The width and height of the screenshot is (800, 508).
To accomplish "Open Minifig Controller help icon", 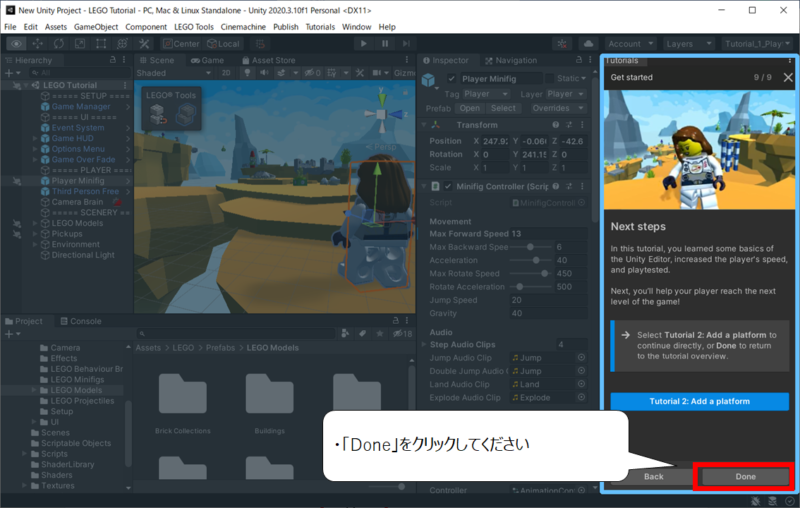I will tap(556, 187).
